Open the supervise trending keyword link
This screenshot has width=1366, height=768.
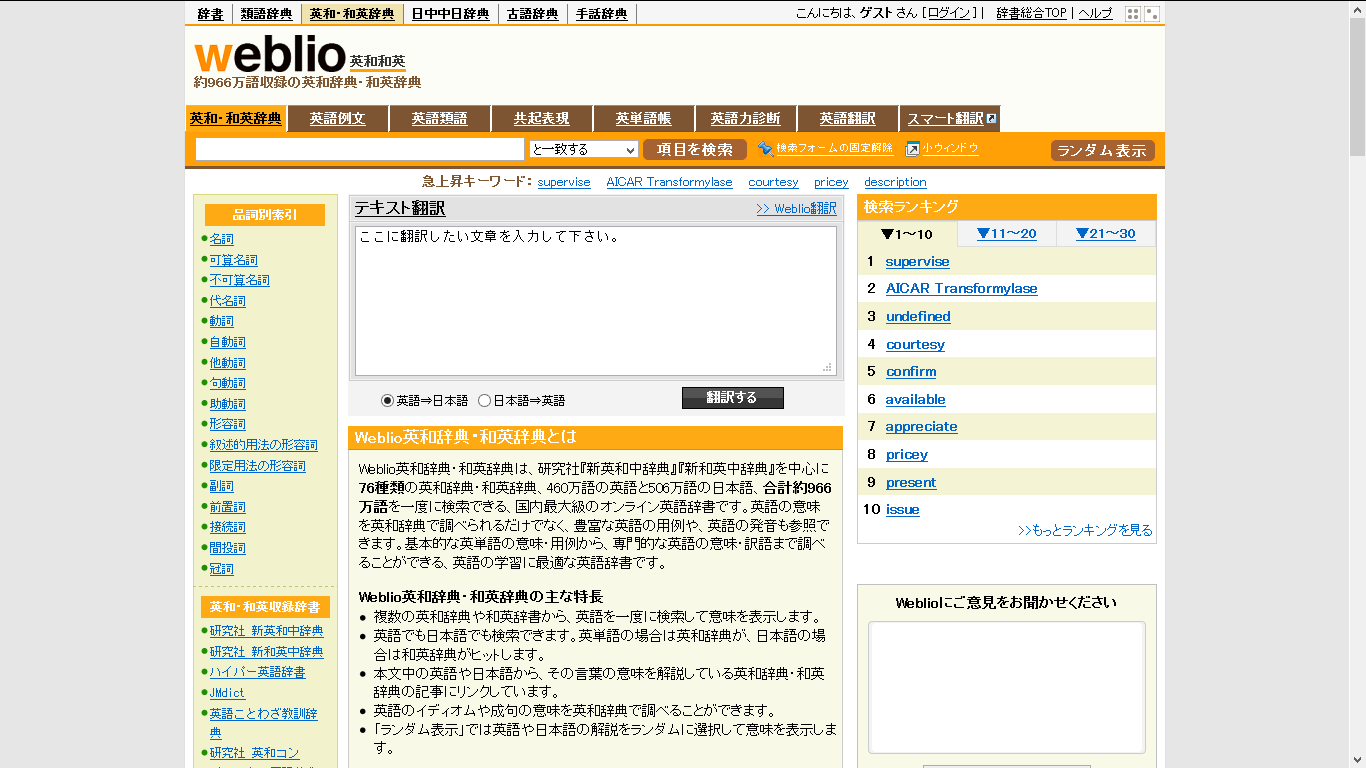[x=563, y=182]
